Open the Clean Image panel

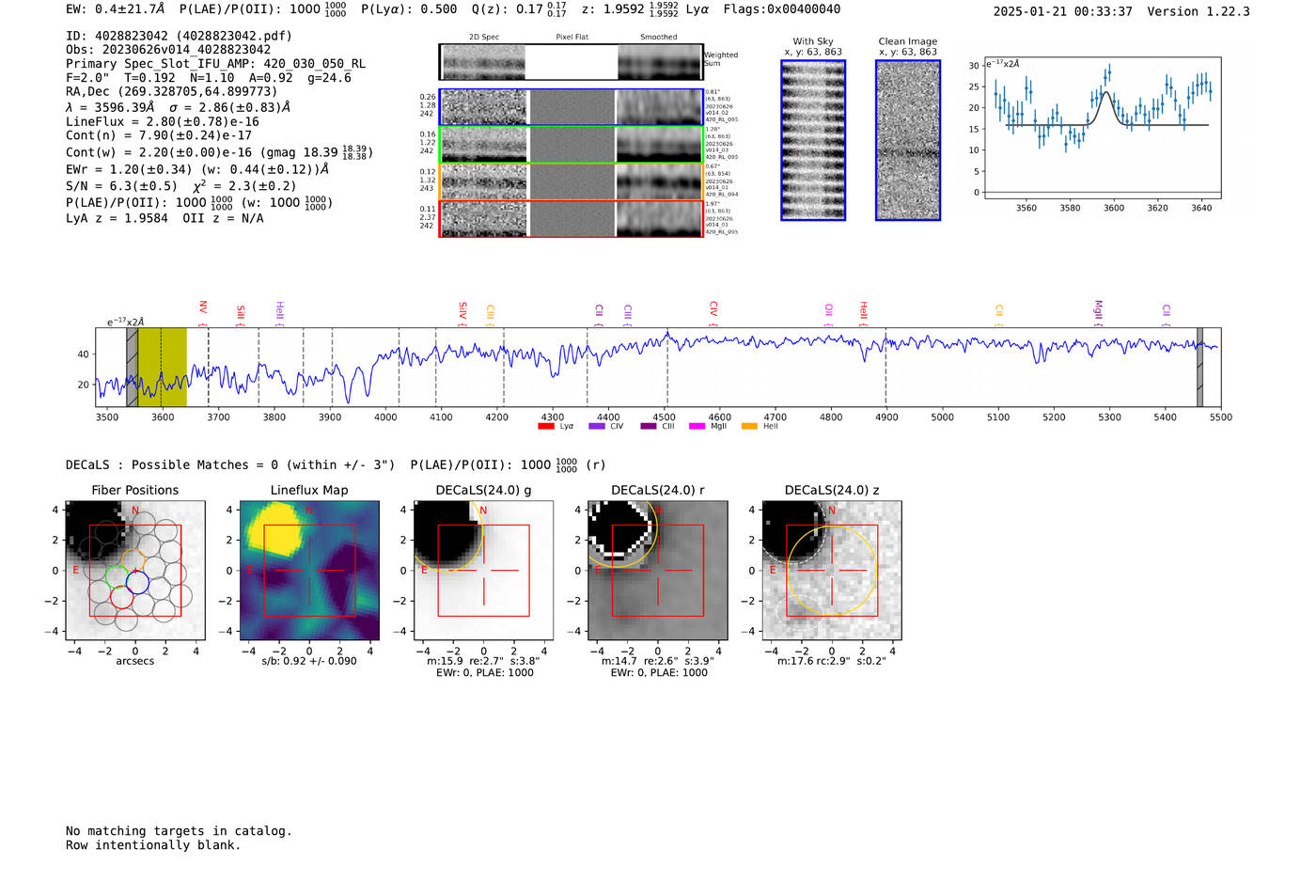pos(908,140)
